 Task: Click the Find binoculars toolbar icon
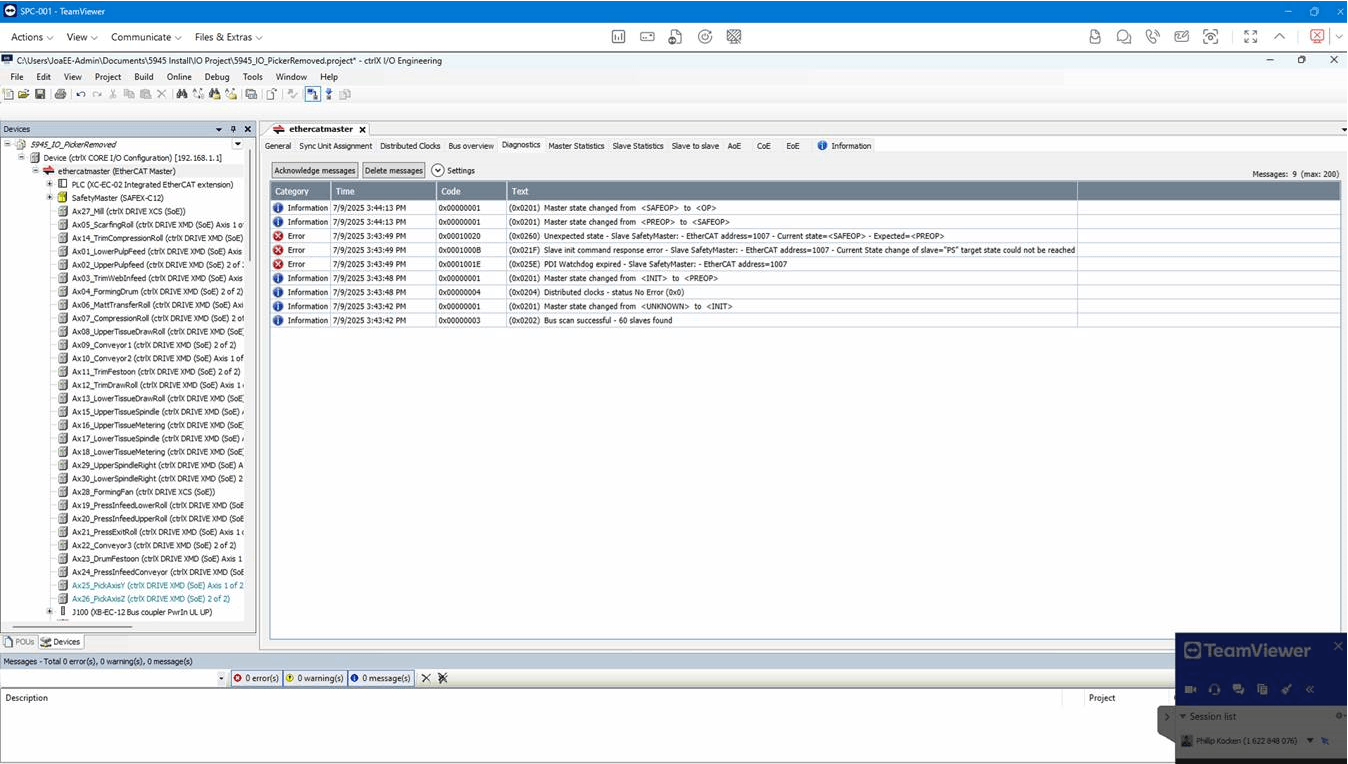(x=182, y=94)
